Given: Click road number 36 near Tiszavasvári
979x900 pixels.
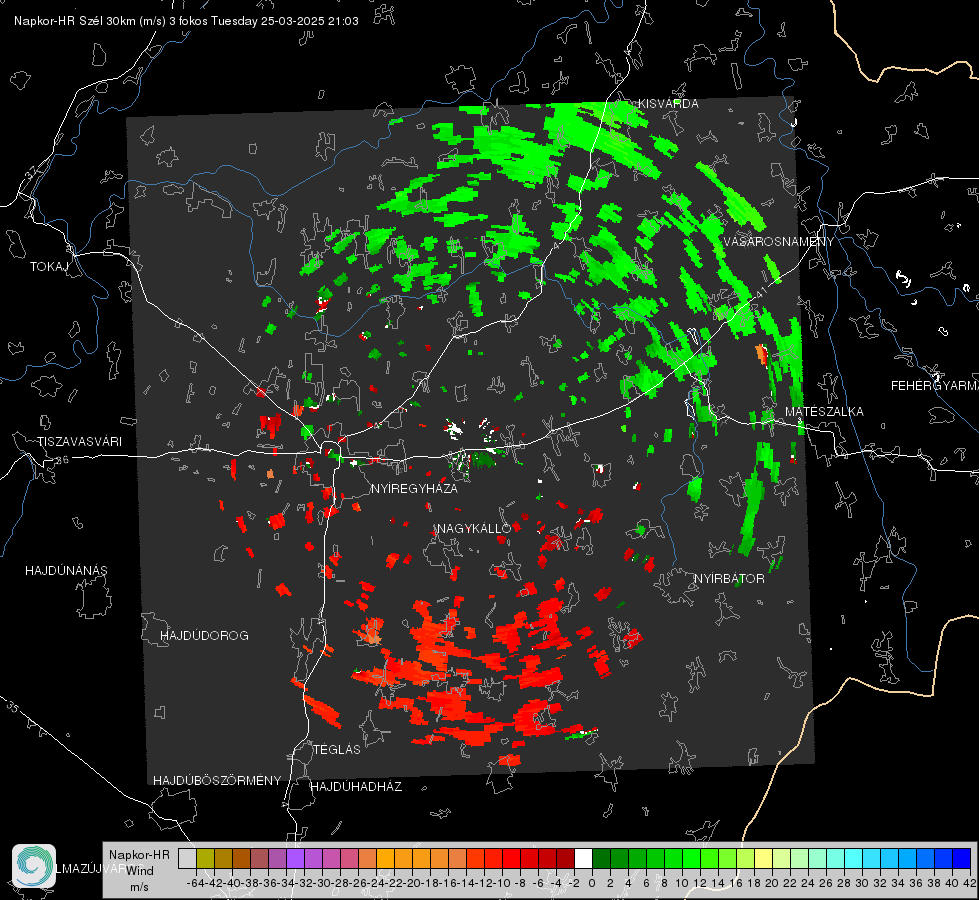Looking at the screenshot, I should coord(62,460).
